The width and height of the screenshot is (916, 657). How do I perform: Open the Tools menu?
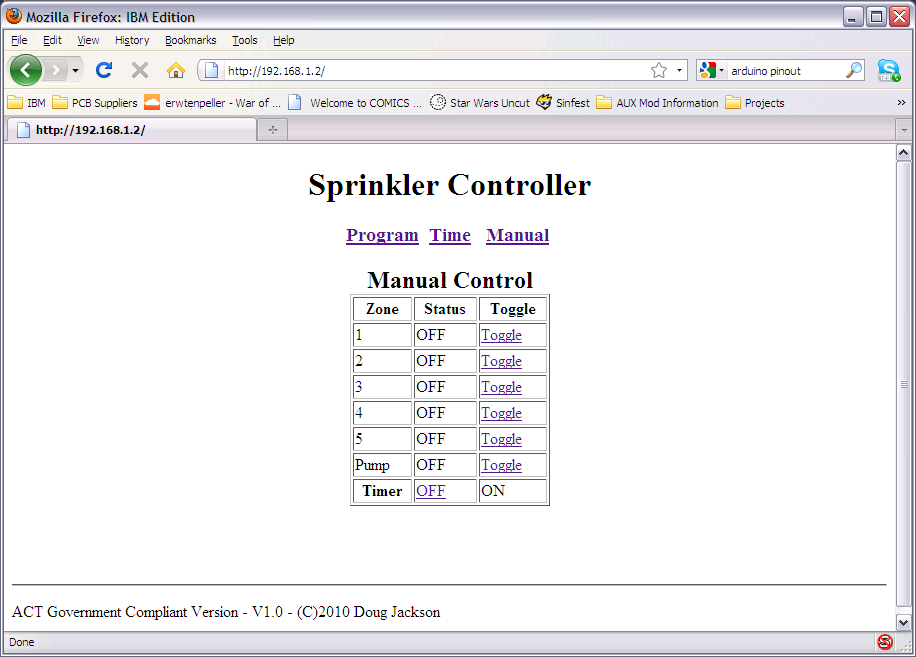[x=244, y=40]
